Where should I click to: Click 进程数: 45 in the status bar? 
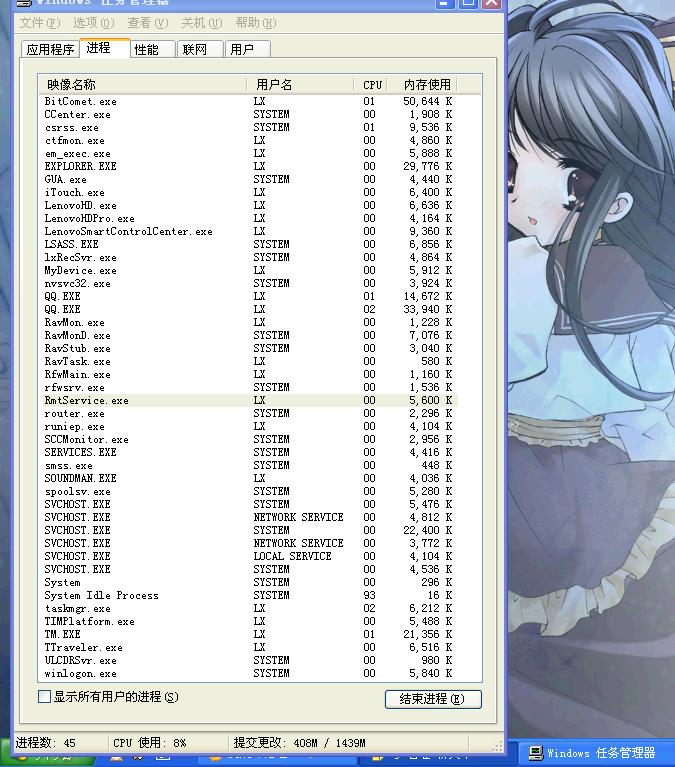[x=45, y=743]
